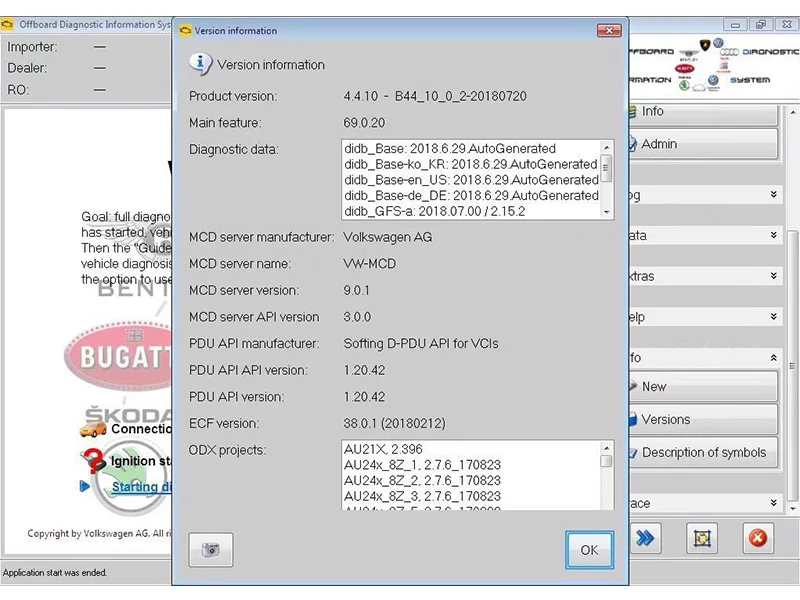Click the blue play arrow beside Starting diagnosis
The width and height of the screenshot is (800, 600).
point(85,486)
